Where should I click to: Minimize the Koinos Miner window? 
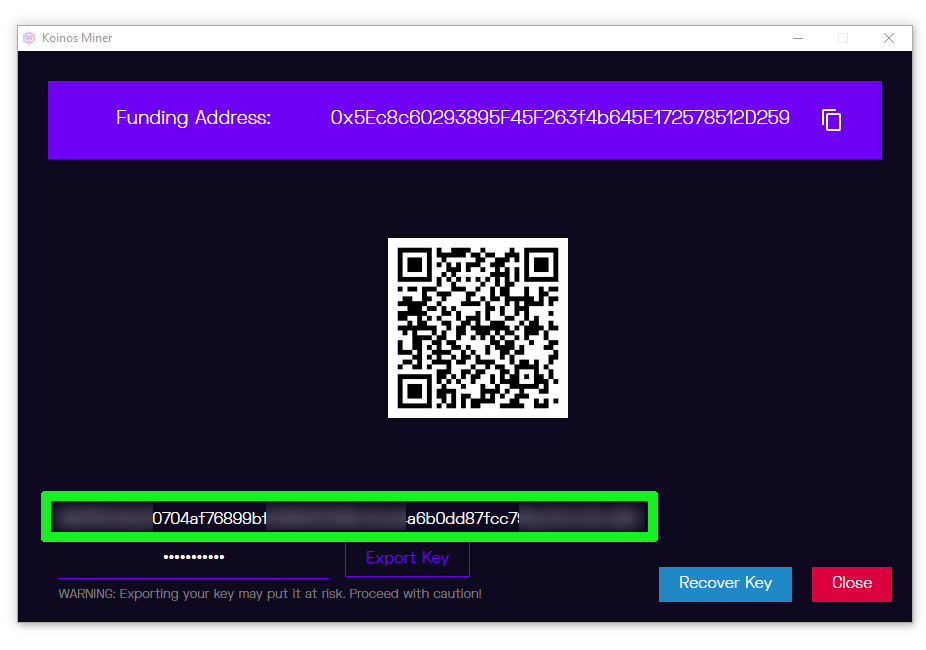click(798, 38)
